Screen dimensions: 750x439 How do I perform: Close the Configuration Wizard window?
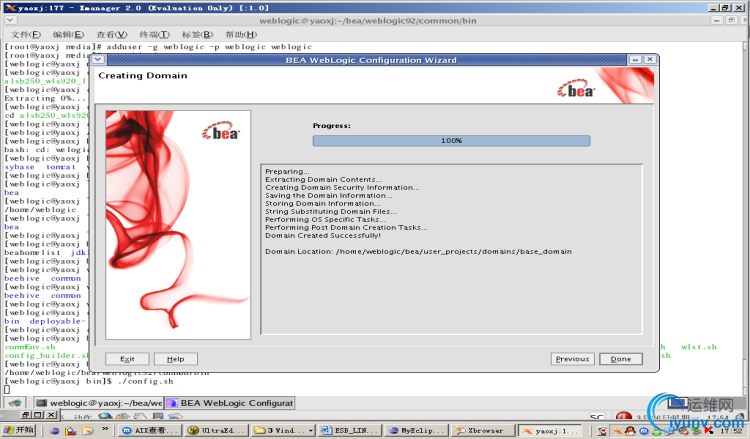(x=650, y=59)
